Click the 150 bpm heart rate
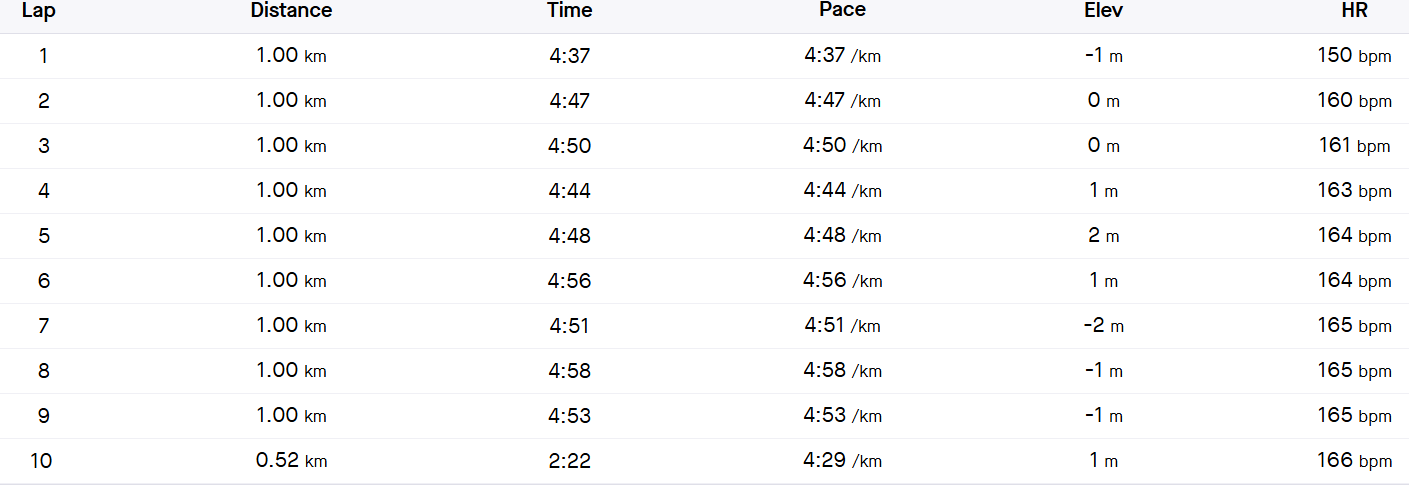The image size is (1409, 495). [x=1354, y=56]
